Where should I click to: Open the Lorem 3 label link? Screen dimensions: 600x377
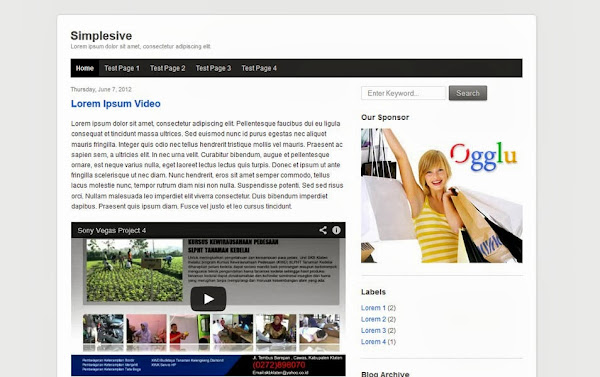point(373,330)
